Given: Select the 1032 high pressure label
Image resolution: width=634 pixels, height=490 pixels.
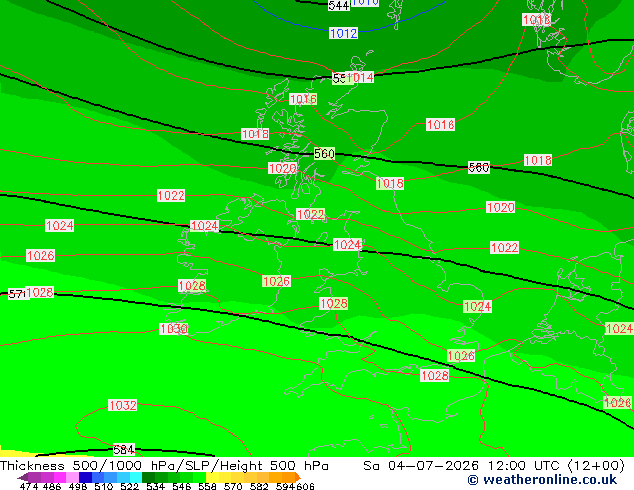Looking at the screenshot, I should 123,405.
